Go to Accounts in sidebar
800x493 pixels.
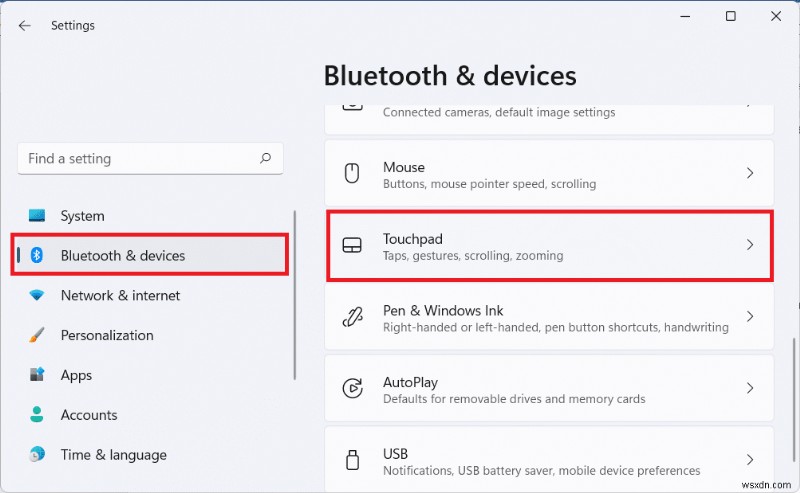89,415
